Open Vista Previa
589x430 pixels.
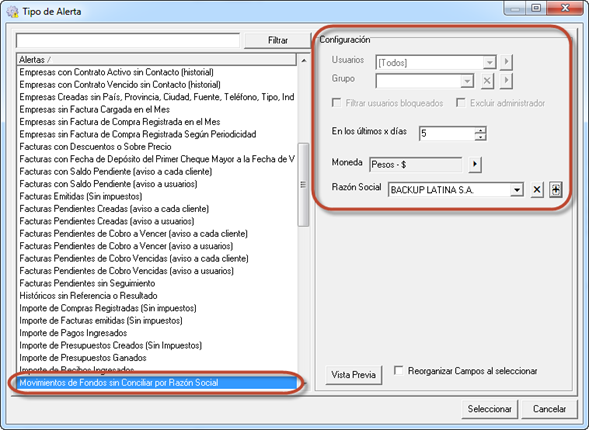point(353,375)
